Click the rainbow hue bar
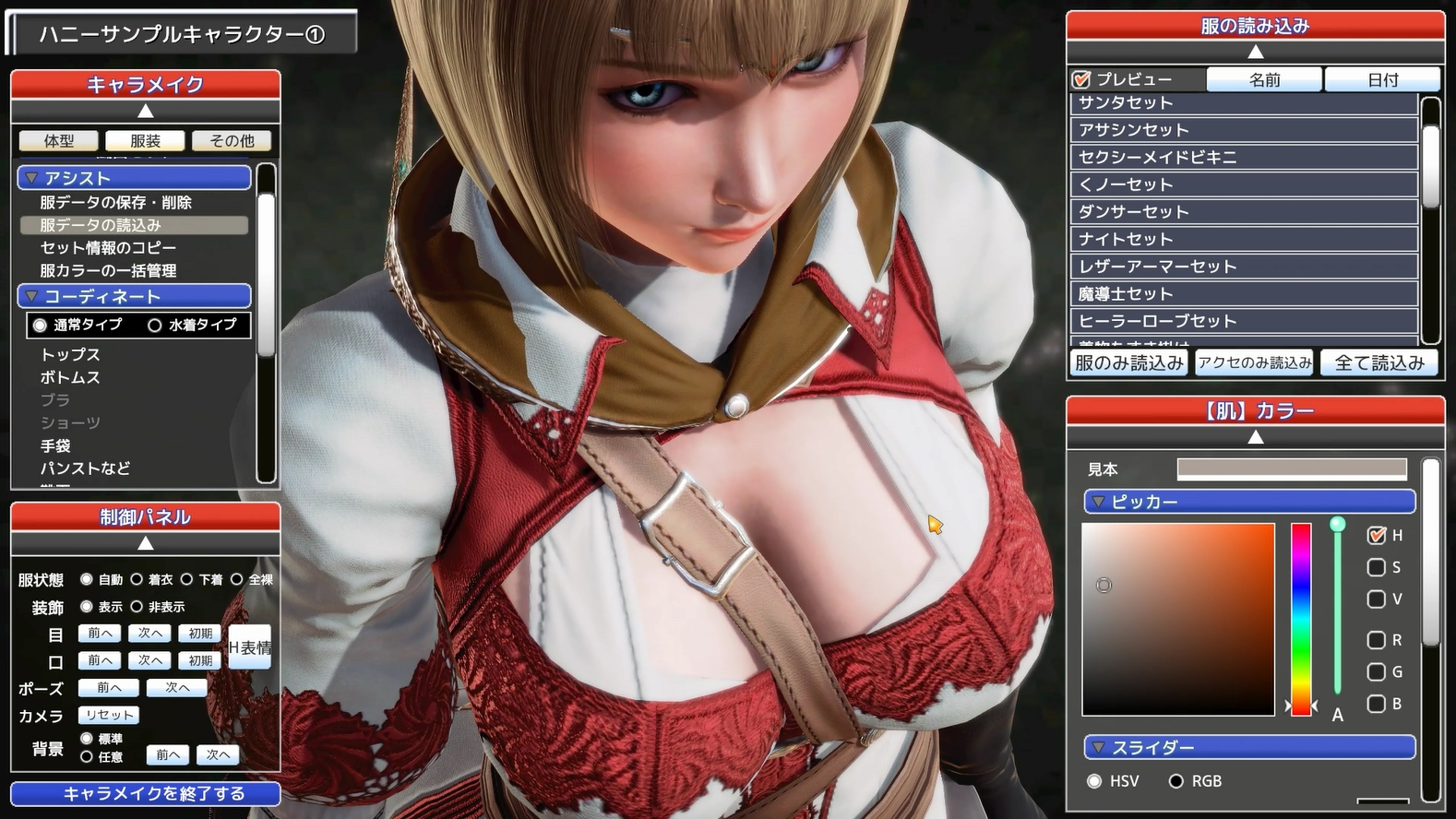 coord(1301,620)
